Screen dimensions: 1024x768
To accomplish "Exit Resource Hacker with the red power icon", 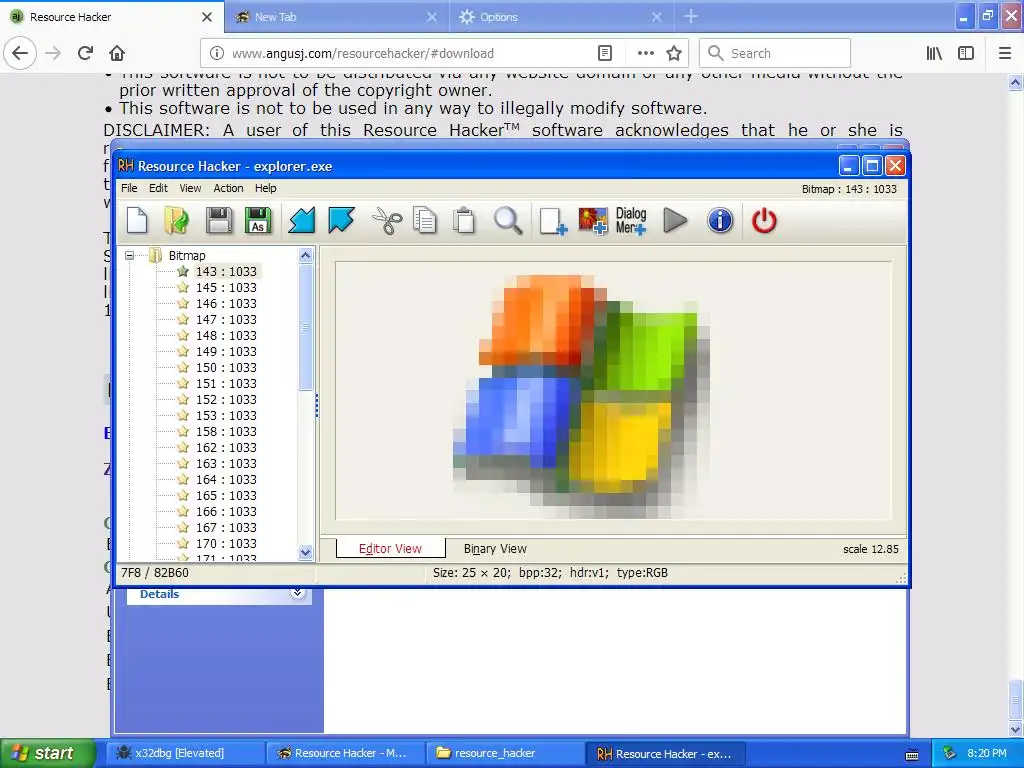I will pos(764,221).
